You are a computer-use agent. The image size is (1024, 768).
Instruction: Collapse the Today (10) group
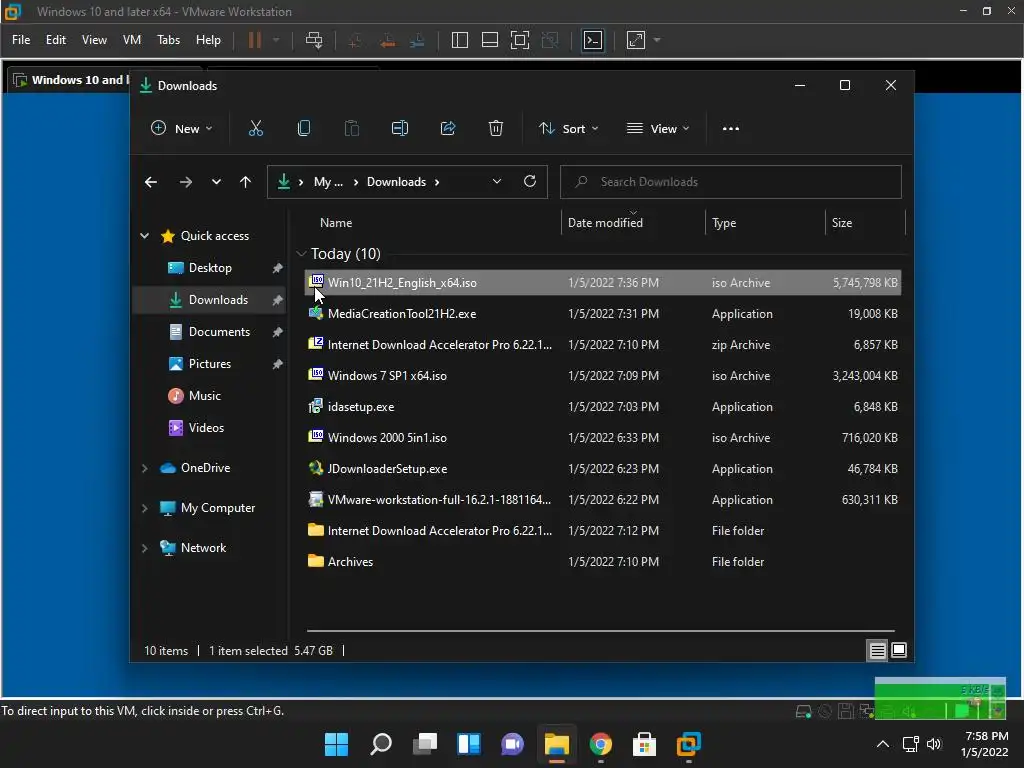pyautogui.click(x=301, y=253)
